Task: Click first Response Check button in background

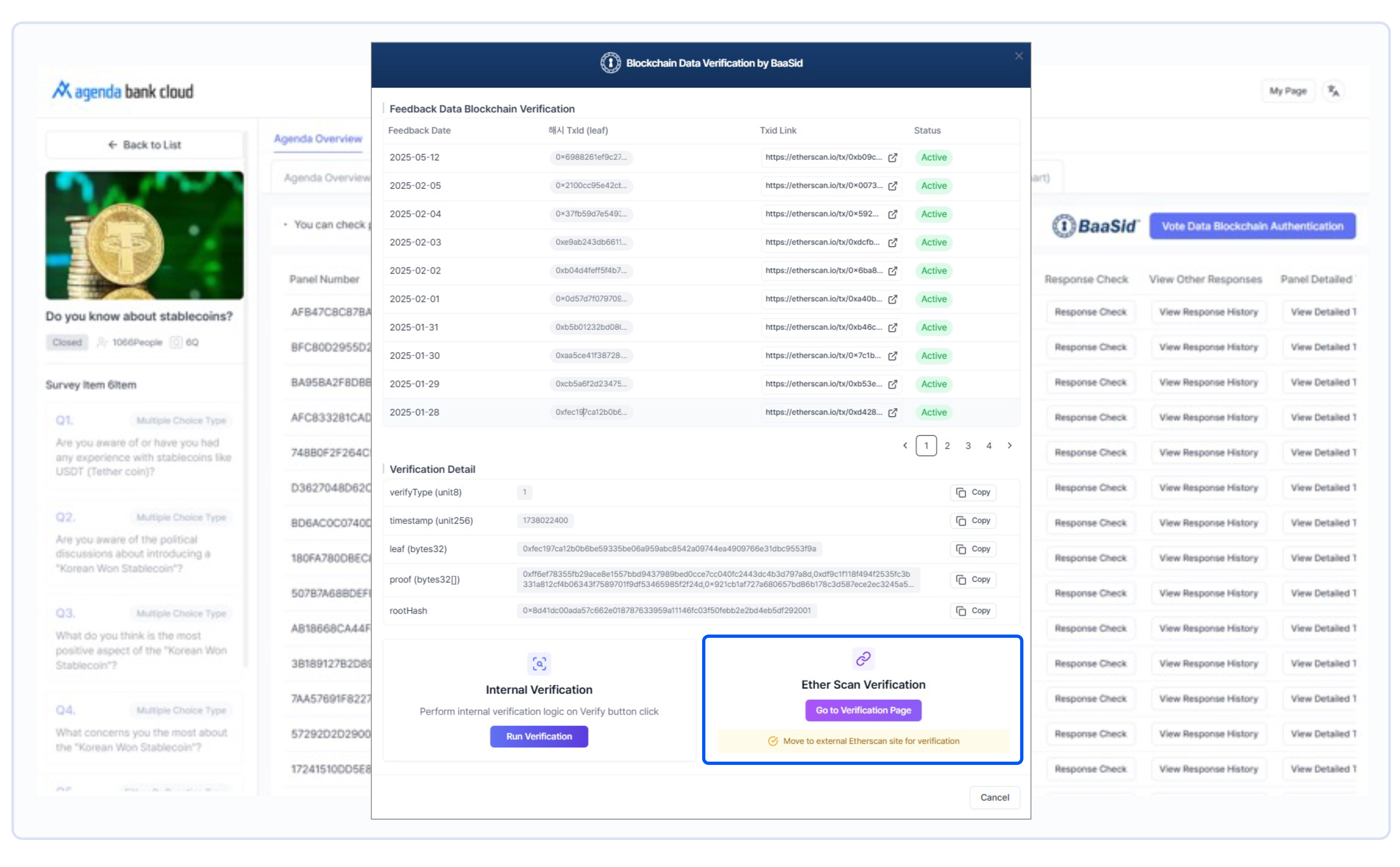Action: pos(1090,312)
